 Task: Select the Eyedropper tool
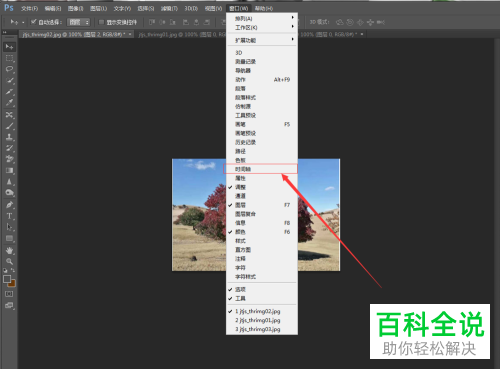pyautogui.click(x=9, y=103)
